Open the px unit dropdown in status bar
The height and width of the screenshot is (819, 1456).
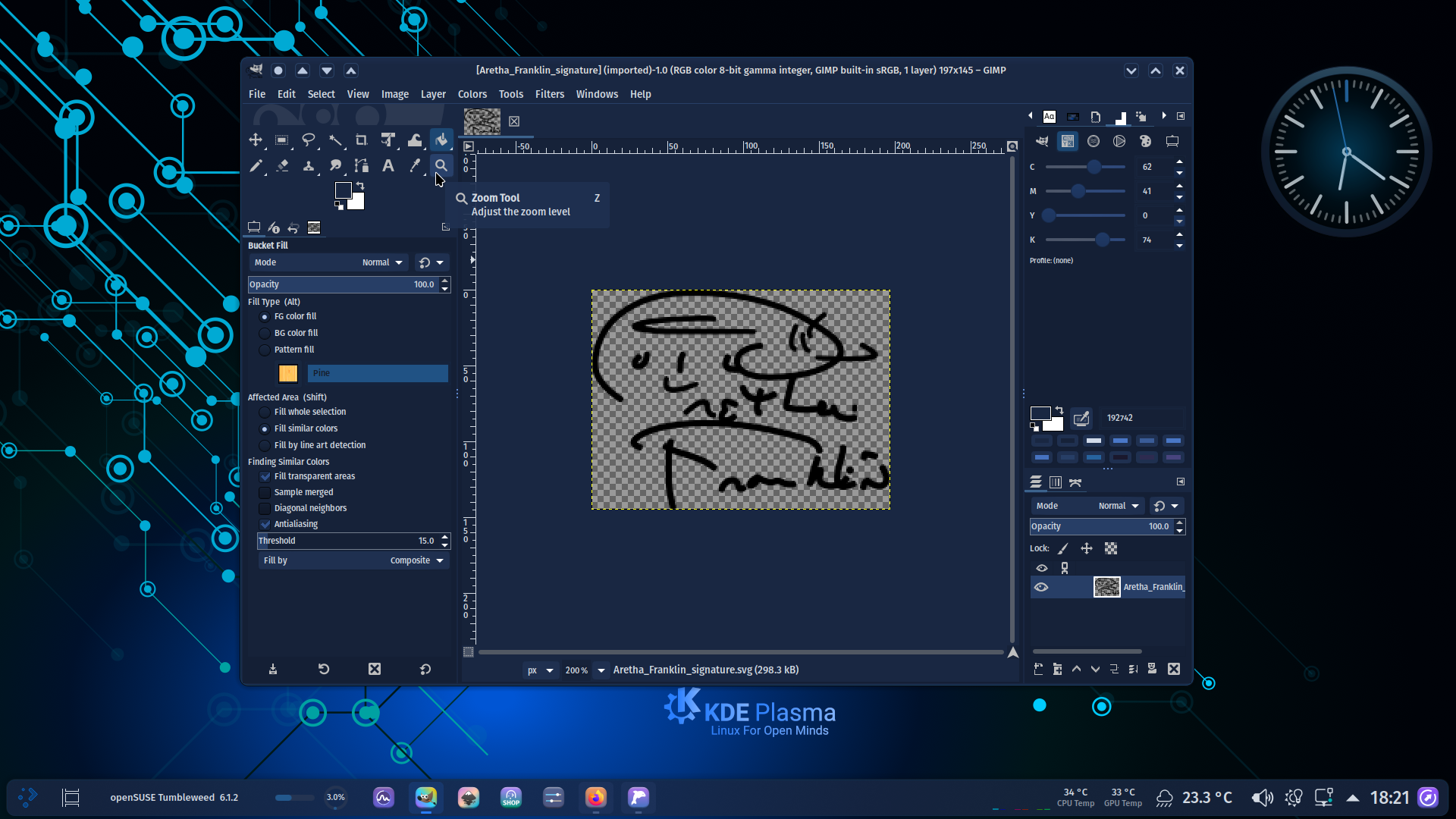pos(541,670)
